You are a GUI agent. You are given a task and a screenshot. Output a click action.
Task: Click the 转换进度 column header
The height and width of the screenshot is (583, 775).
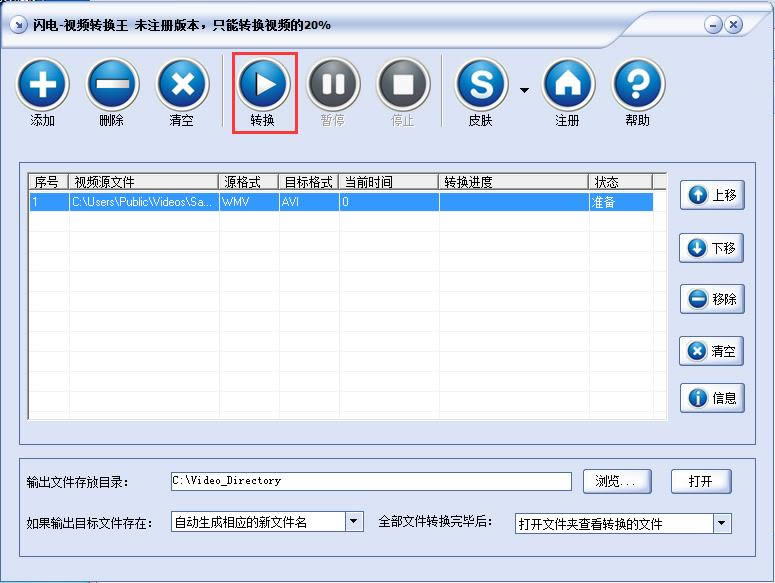514,182
